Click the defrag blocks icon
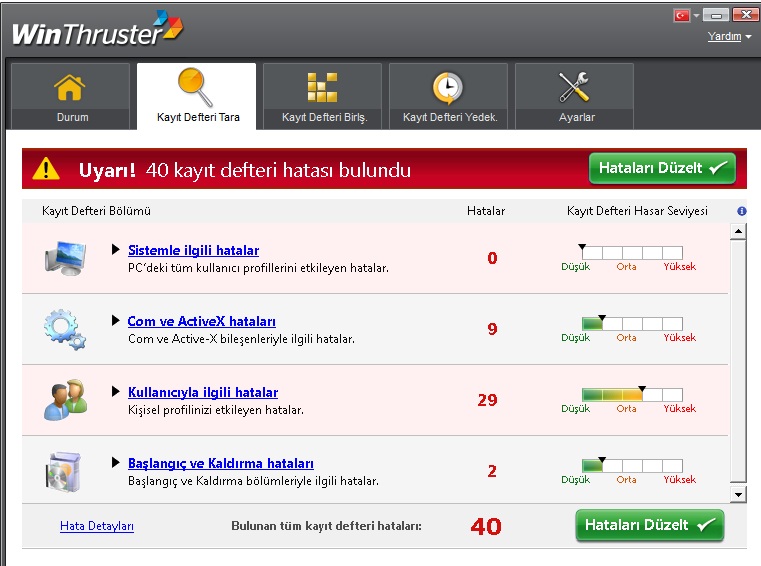Viewport: 761px width, 566px height. click(x=322, y=87)
